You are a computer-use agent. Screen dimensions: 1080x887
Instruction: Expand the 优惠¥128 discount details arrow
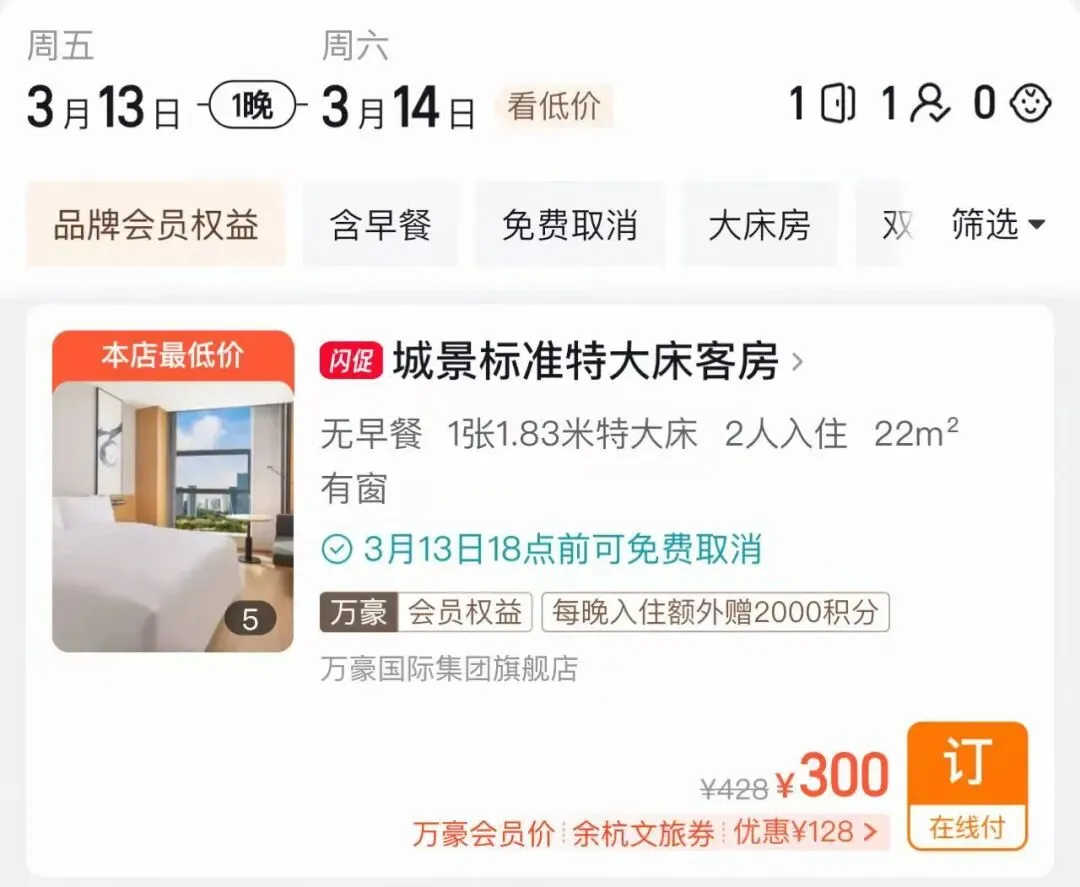coord(870,832)
